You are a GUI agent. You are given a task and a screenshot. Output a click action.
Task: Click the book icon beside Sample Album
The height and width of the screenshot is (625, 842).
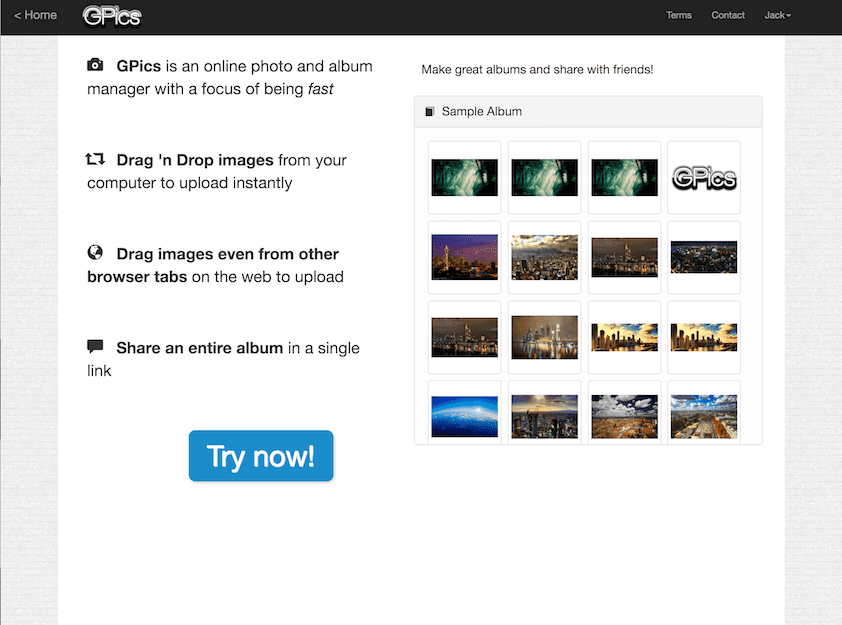pos(430,112)
